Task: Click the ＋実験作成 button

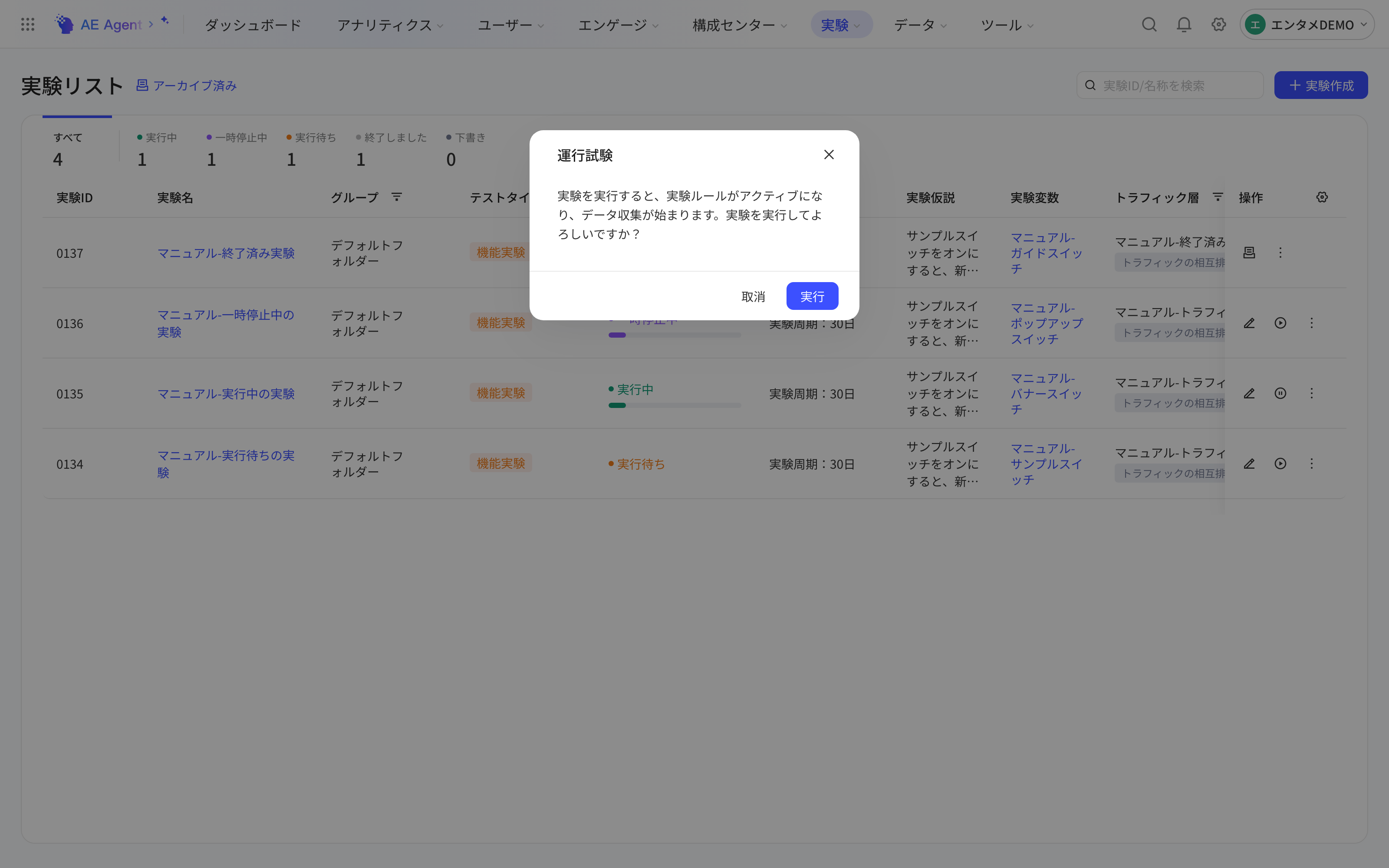Action: (1321, 85)
